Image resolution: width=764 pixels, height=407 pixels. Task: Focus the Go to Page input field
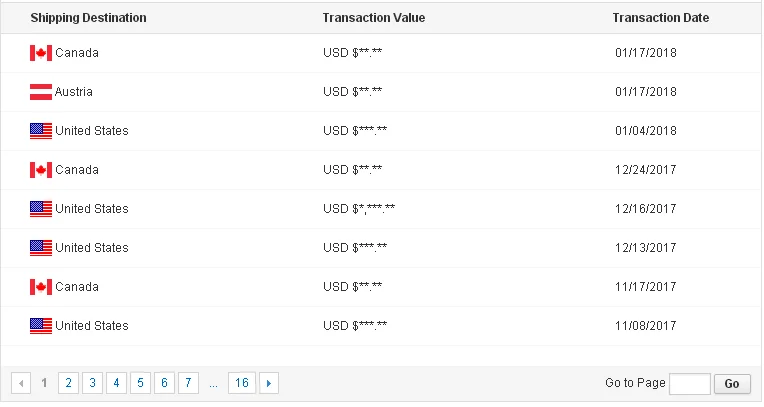[x=689, y=384]
